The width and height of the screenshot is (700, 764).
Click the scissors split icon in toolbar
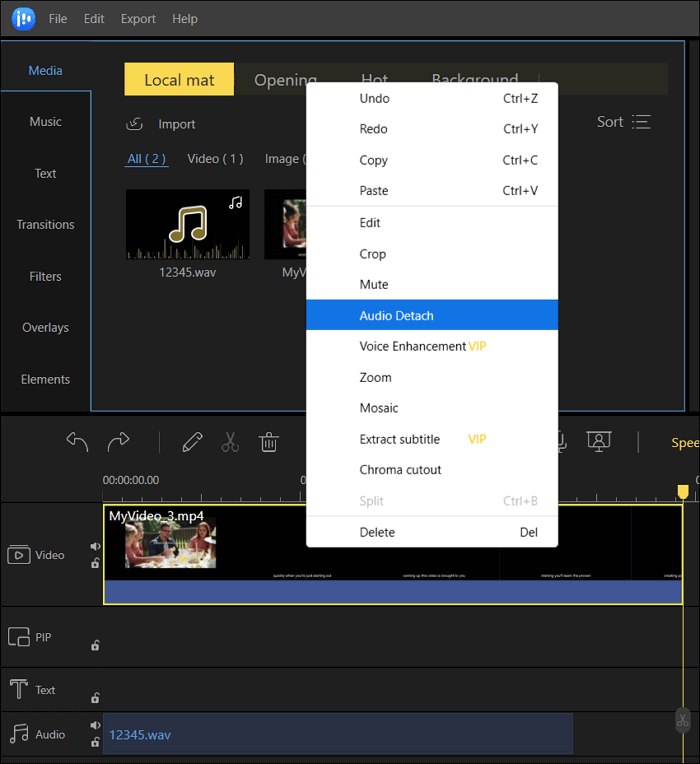(230, 442)
